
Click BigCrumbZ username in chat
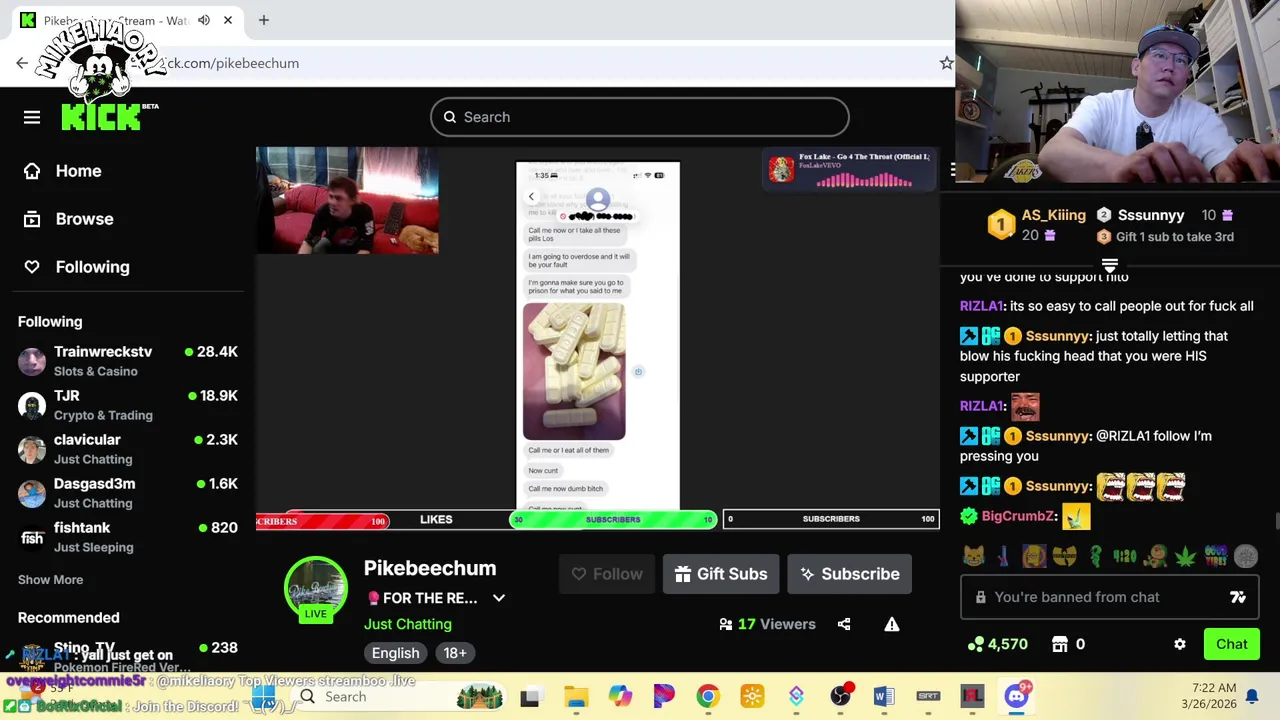point(1017,516)
